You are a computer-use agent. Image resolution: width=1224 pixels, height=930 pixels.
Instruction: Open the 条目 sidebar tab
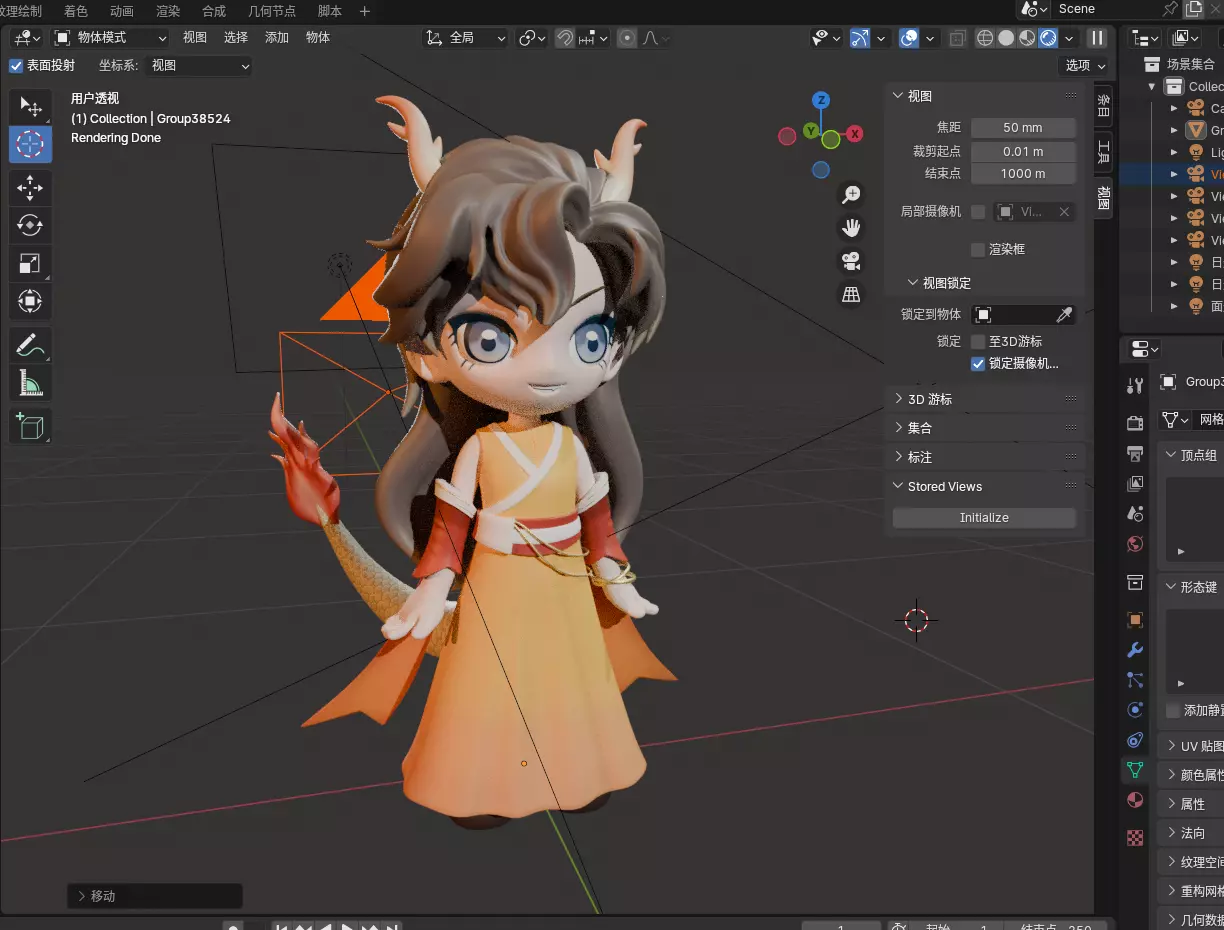coord(1103,107)
